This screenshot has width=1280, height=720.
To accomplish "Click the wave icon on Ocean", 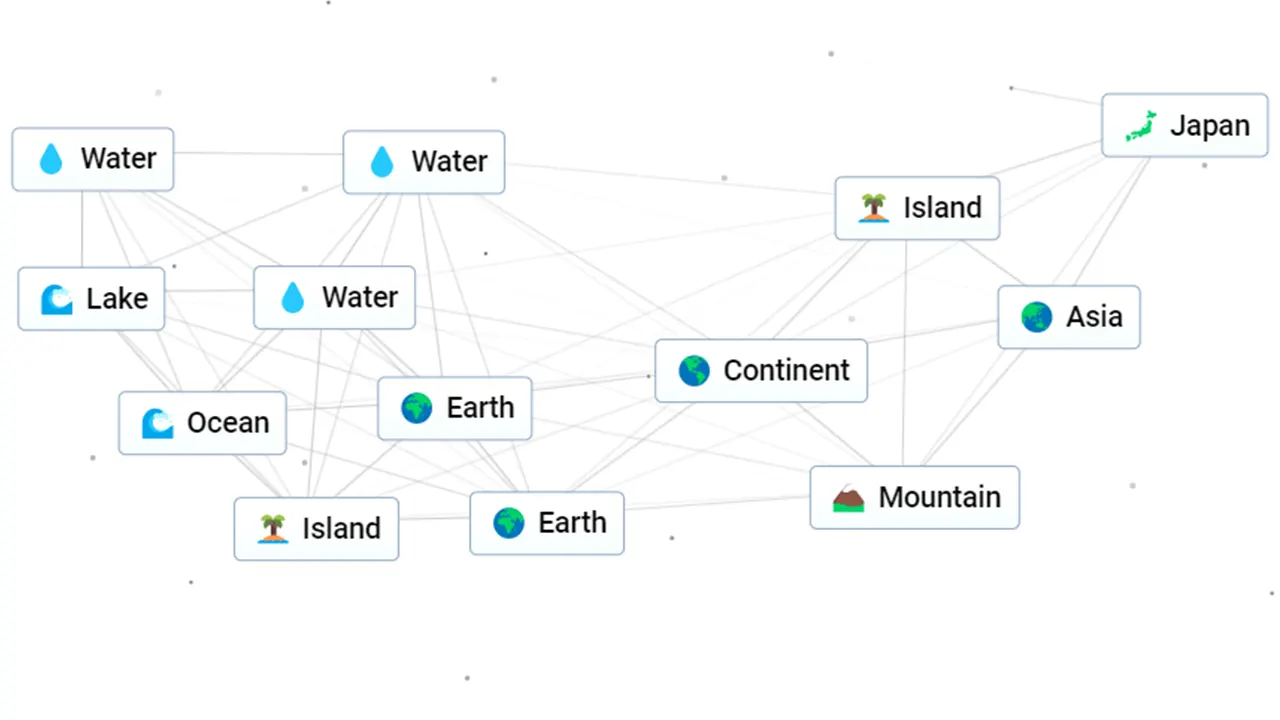I will pos(157,423).
